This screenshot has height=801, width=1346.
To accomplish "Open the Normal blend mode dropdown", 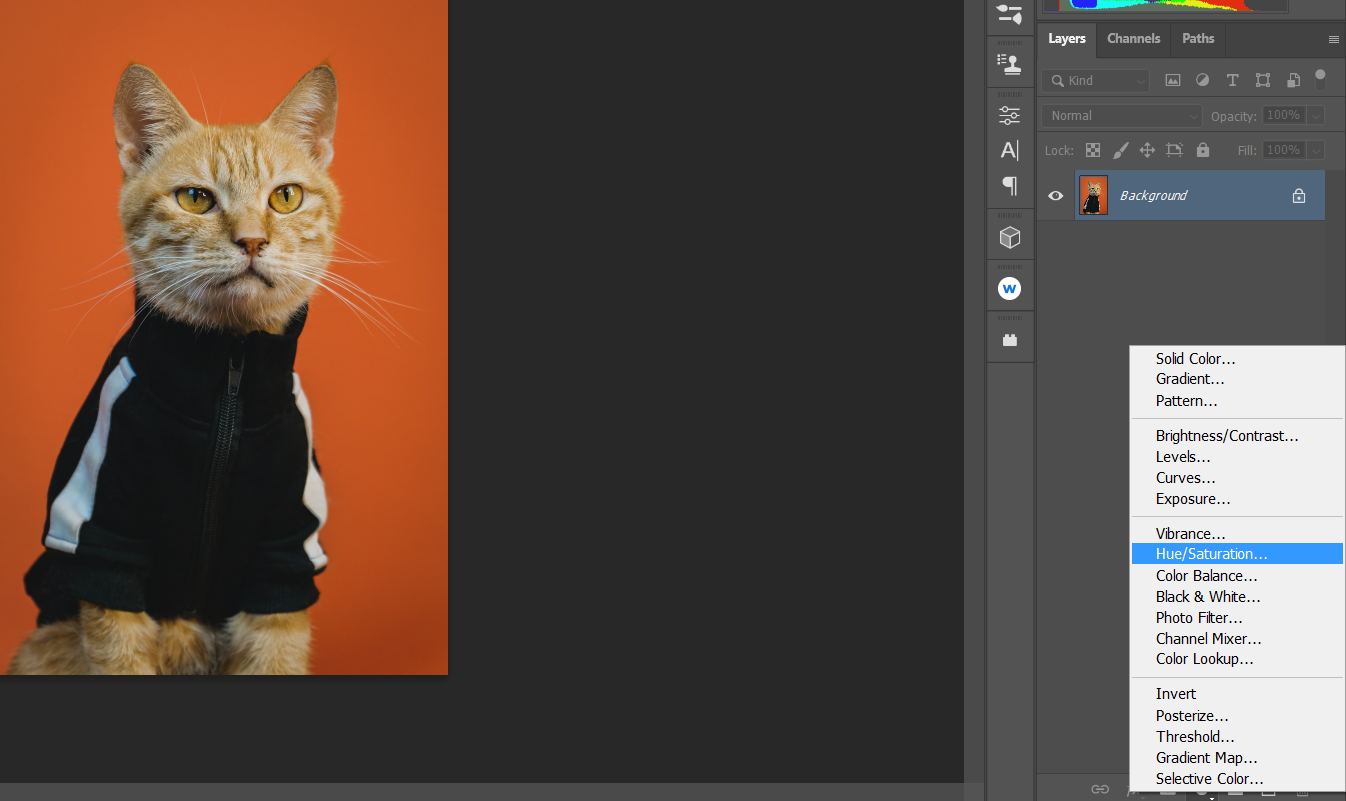I will pyautogui.click(x=1121, y=116).
